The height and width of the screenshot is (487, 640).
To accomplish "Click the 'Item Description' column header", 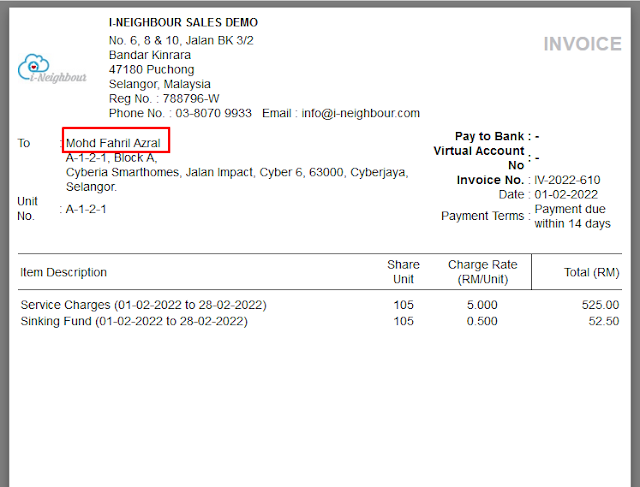I will (x=64, y=272).
